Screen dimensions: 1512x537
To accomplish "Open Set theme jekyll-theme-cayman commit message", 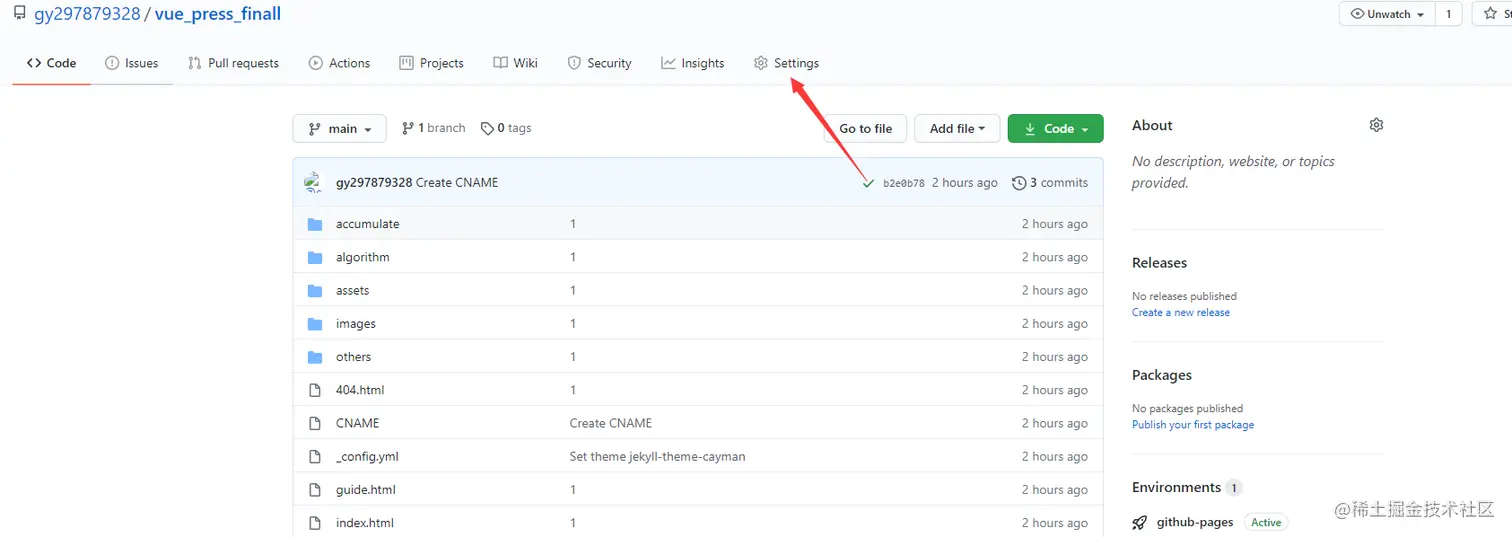I will (657, 456).
